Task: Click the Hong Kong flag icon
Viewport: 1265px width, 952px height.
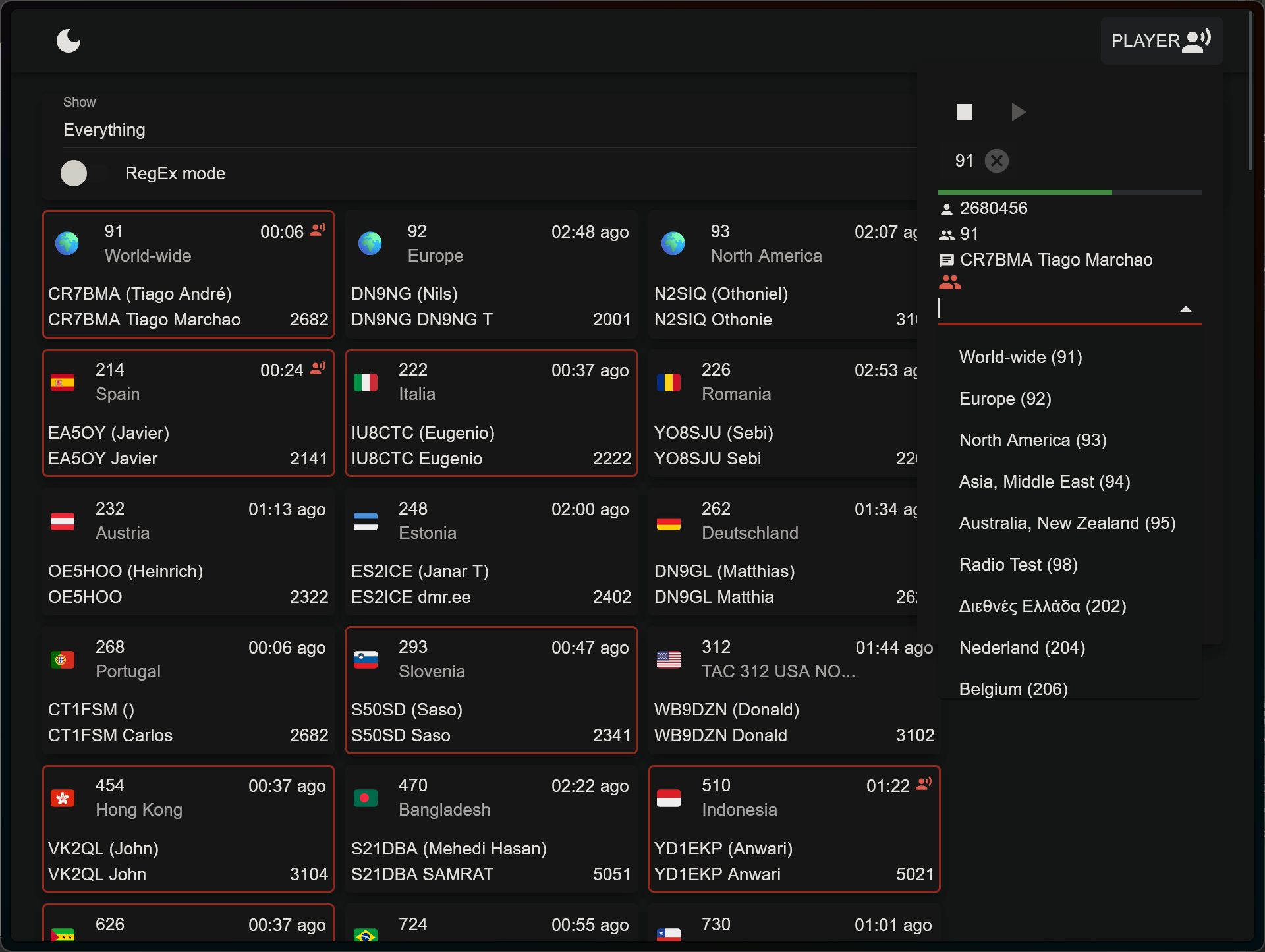Action: coord(63,798)
